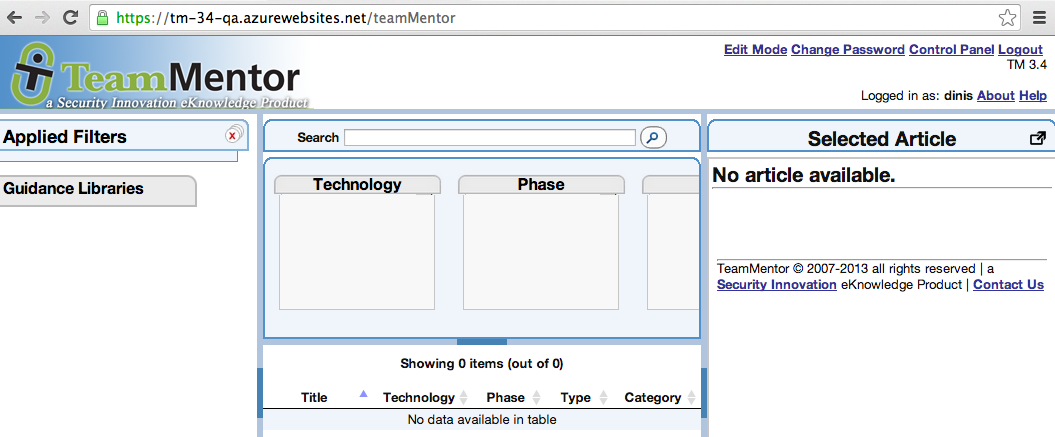
Task: Go back using browser back arrow
Action: point(15,17)
